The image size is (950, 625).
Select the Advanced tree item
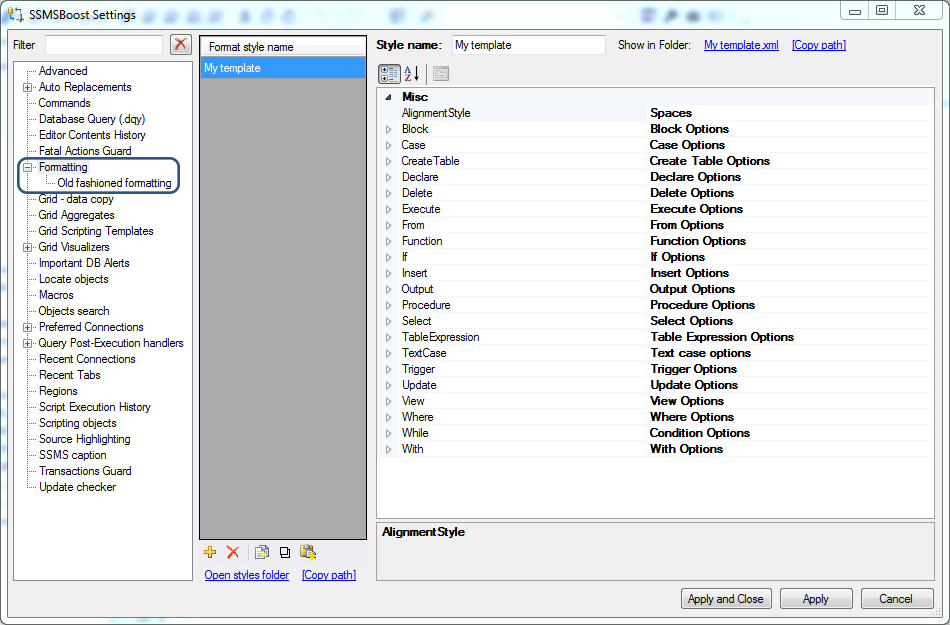coord(63,71)
